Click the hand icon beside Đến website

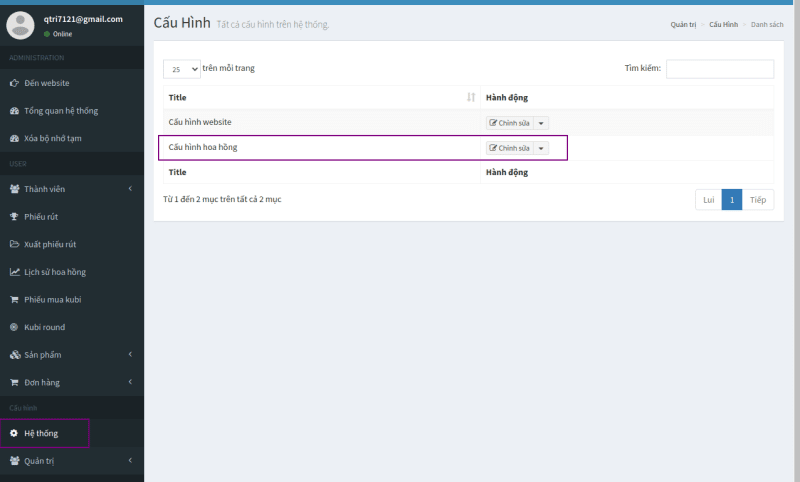coord(14,83)
